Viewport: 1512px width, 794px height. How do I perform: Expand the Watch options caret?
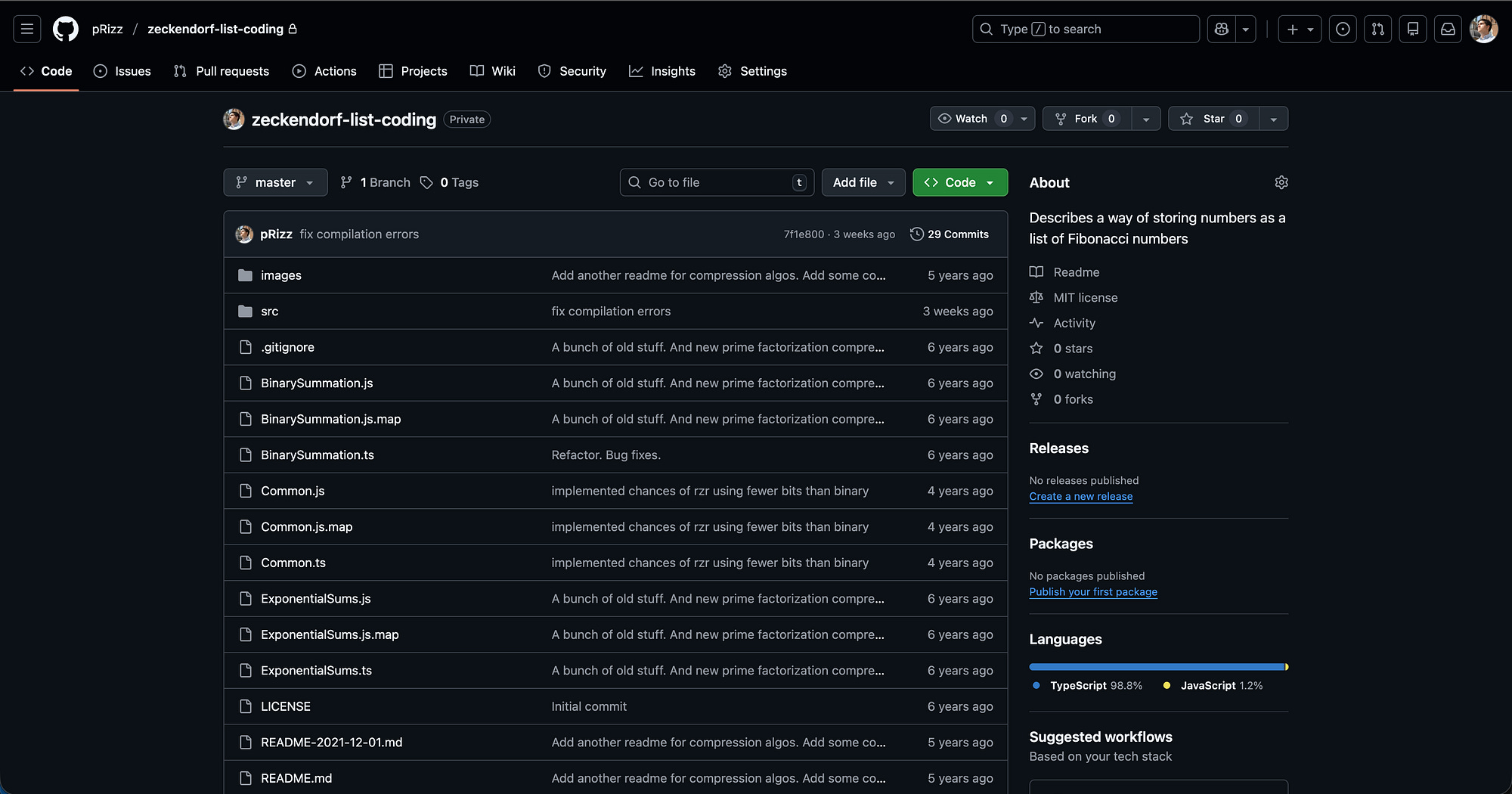tap(1024, 119)
